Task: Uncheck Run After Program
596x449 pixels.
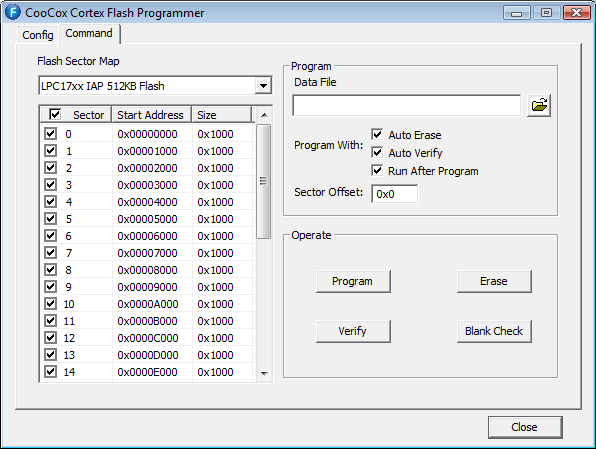Action: [x=377, y=171]
